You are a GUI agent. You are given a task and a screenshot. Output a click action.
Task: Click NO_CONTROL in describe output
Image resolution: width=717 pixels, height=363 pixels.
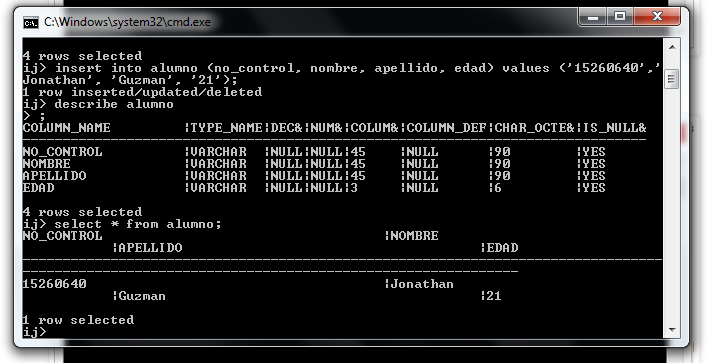[x=63, y=152]
